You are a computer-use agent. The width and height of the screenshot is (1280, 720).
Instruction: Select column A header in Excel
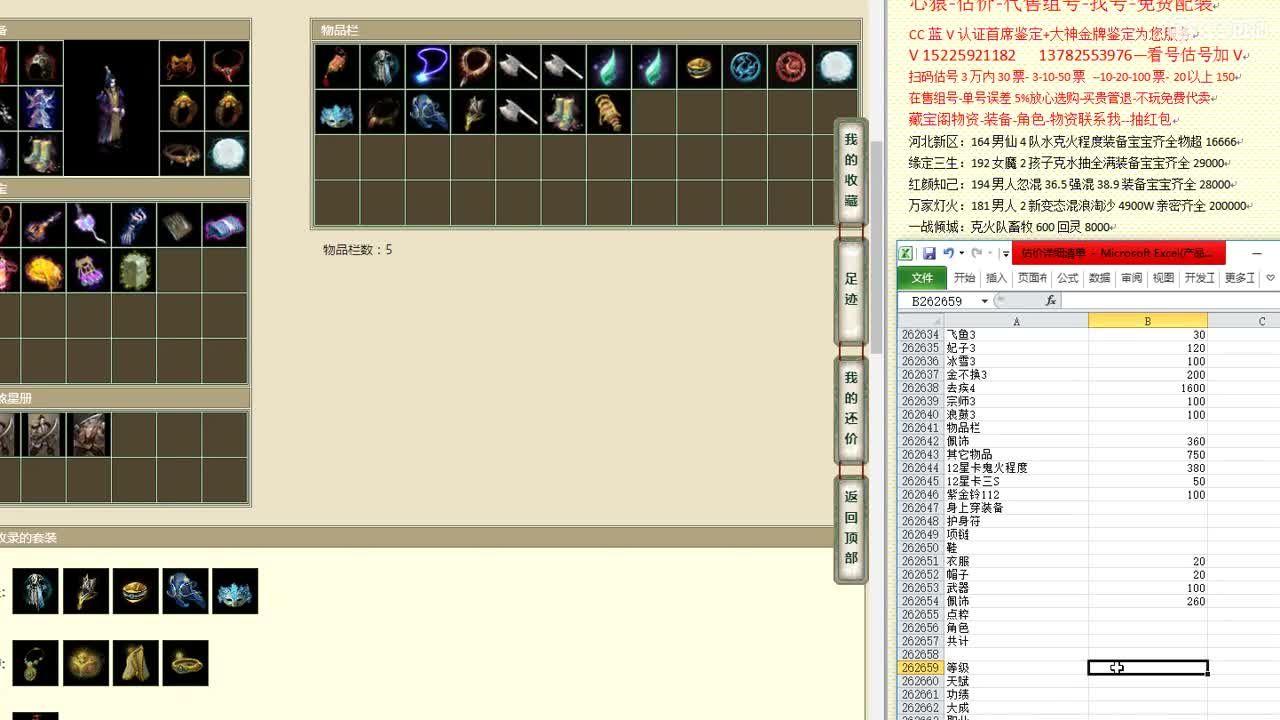click(x=1016, y=321)
